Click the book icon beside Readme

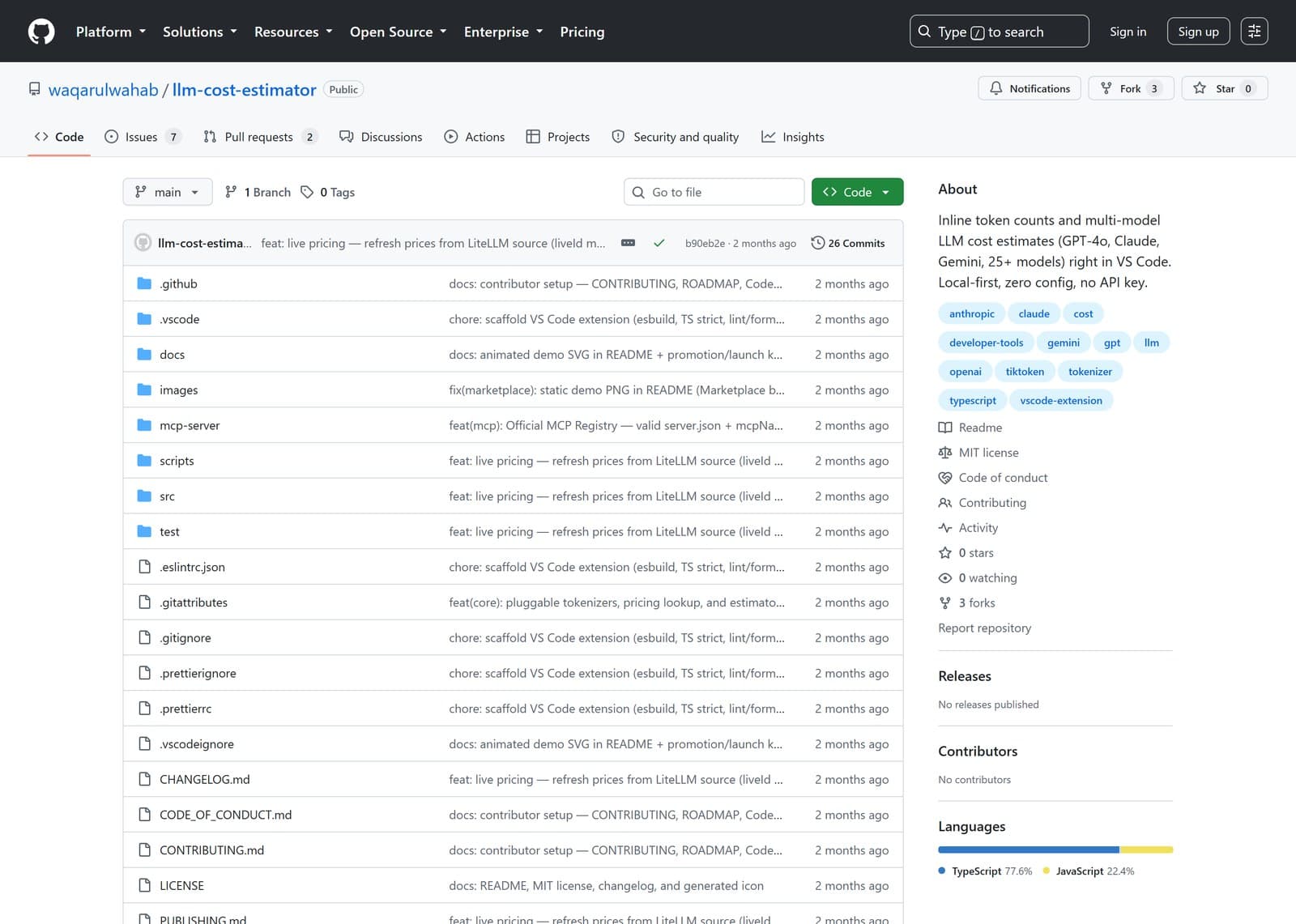(945, 428)
